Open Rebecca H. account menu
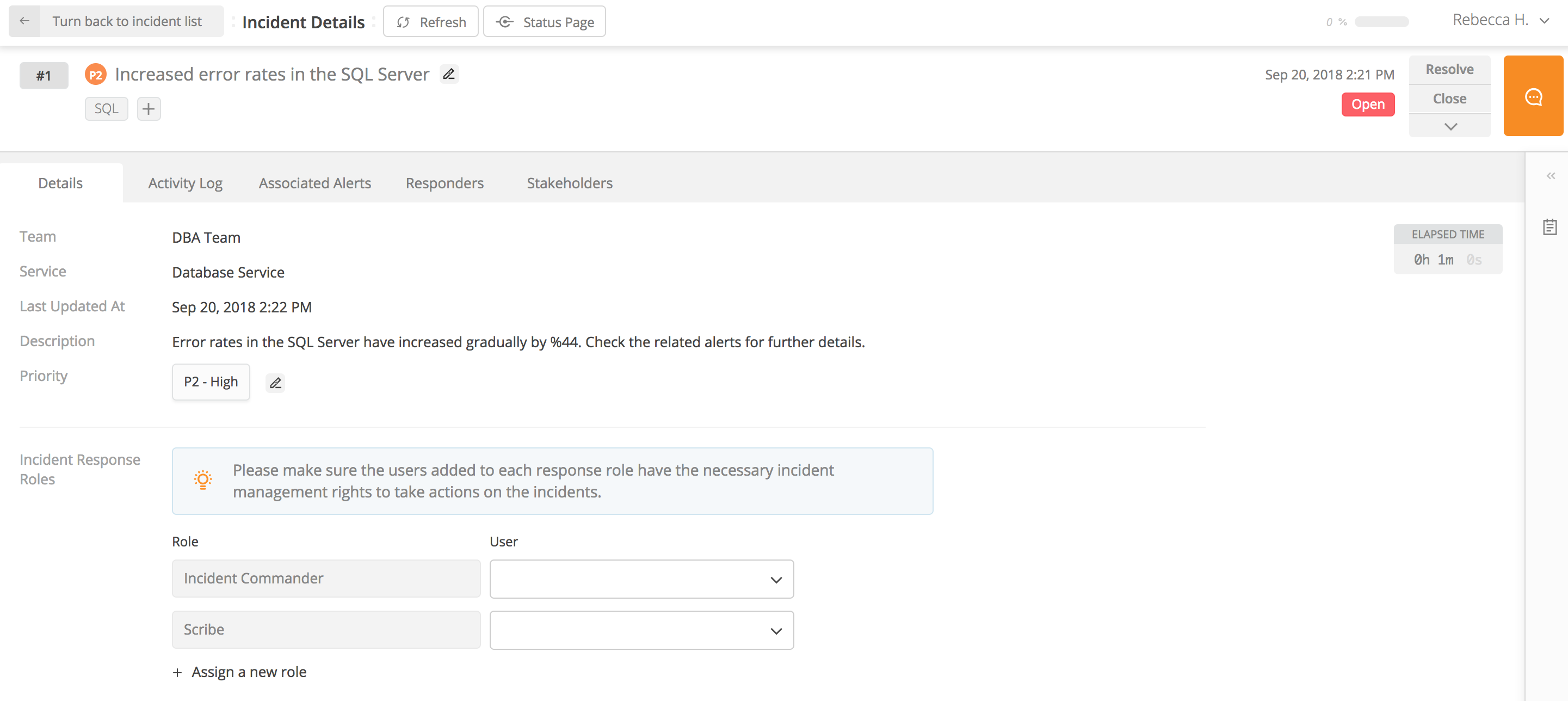Image resolution: width=1568 pixels, height=701 pixels. pyautogui.click(x=1501, y=21)
